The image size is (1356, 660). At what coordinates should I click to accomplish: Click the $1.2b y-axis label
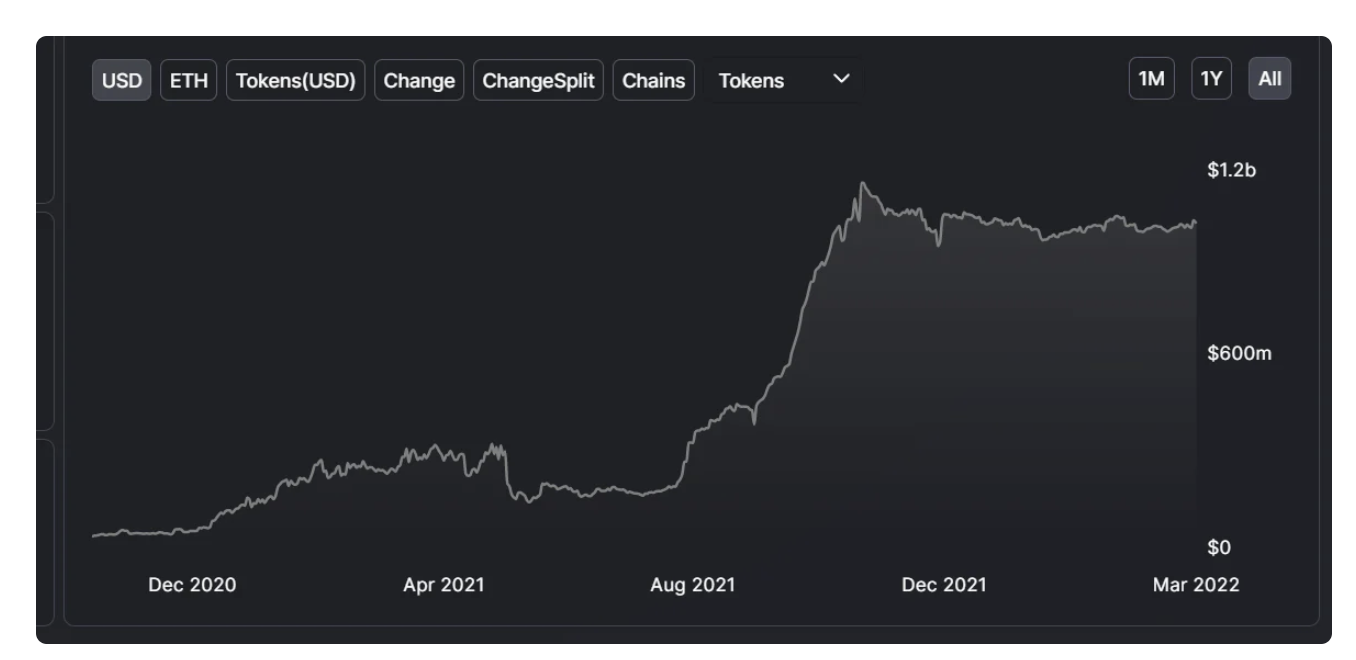tap(1231, 170)
